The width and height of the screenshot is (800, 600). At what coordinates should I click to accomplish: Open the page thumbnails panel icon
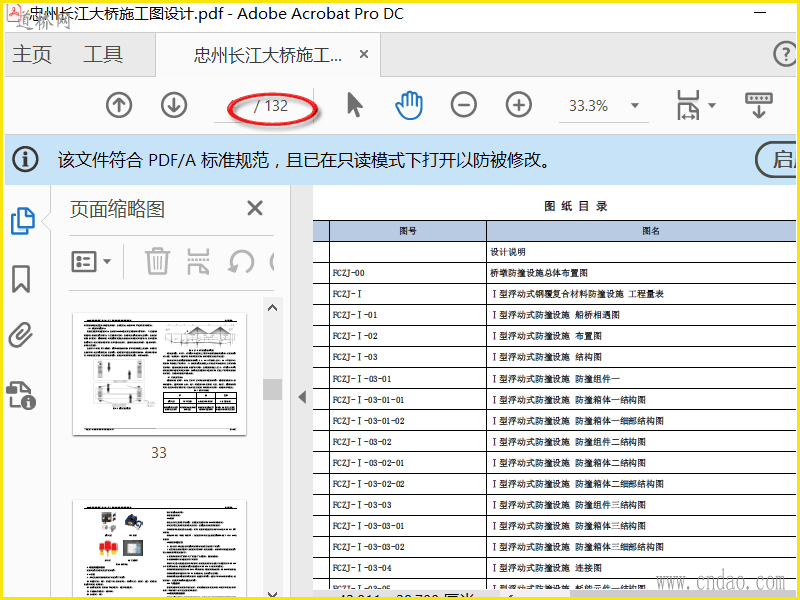point(22,221)
